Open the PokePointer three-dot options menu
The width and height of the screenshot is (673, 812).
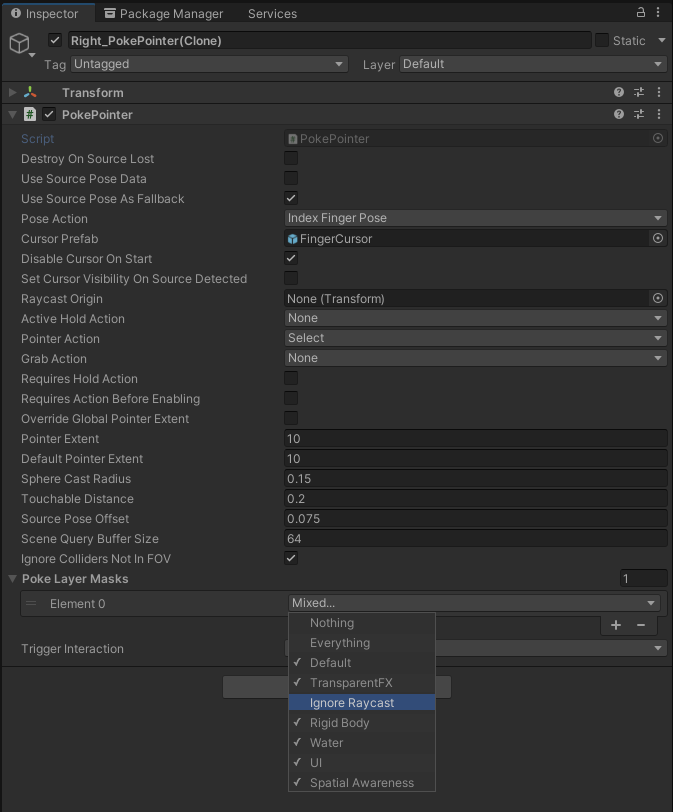point(658,114)
